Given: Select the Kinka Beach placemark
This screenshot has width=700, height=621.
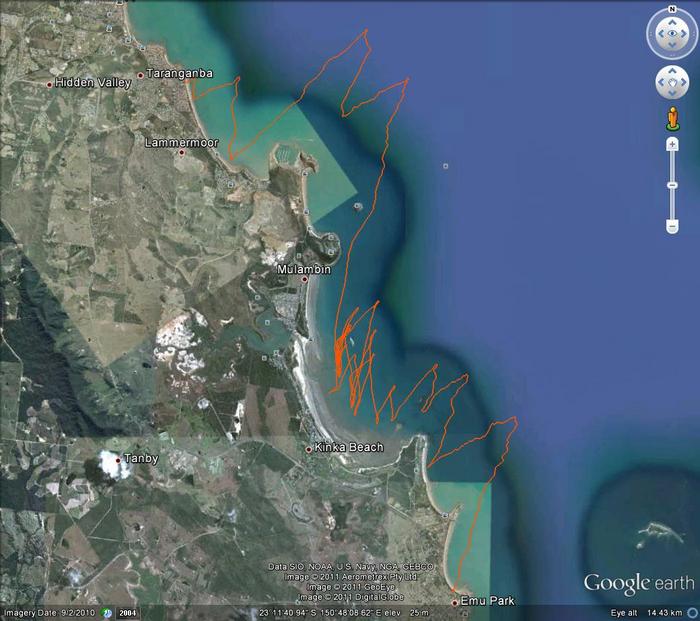Looking at the screenshot, I should [309, 449].
